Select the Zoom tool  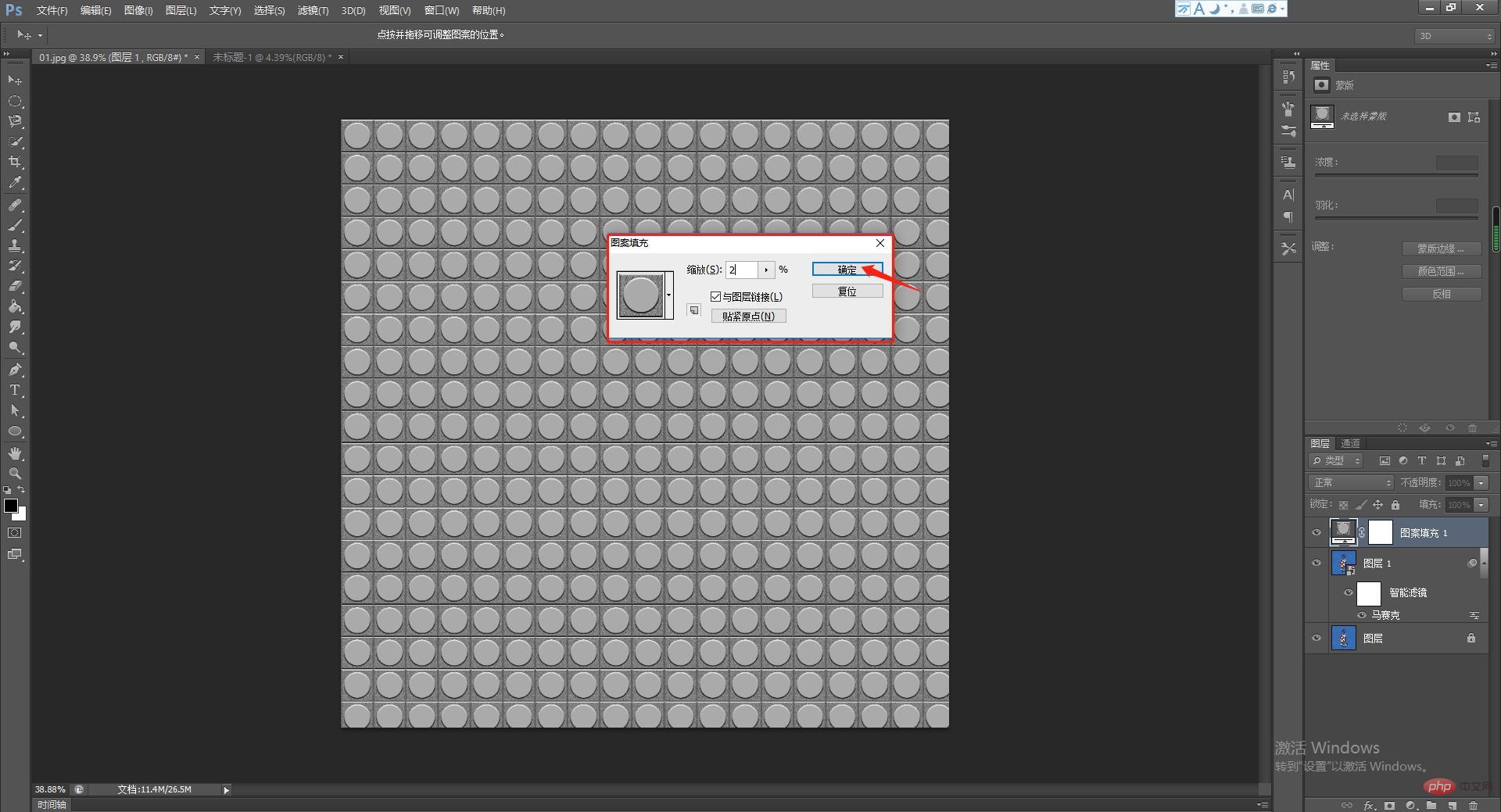(x=15, y=474)
